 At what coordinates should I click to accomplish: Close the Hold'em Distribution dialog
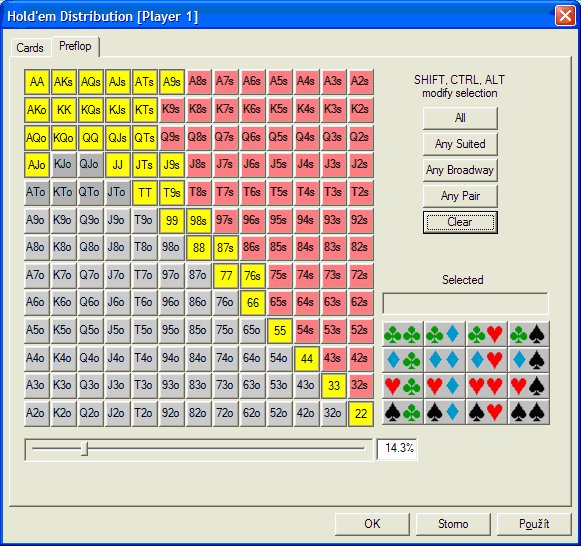565,16
